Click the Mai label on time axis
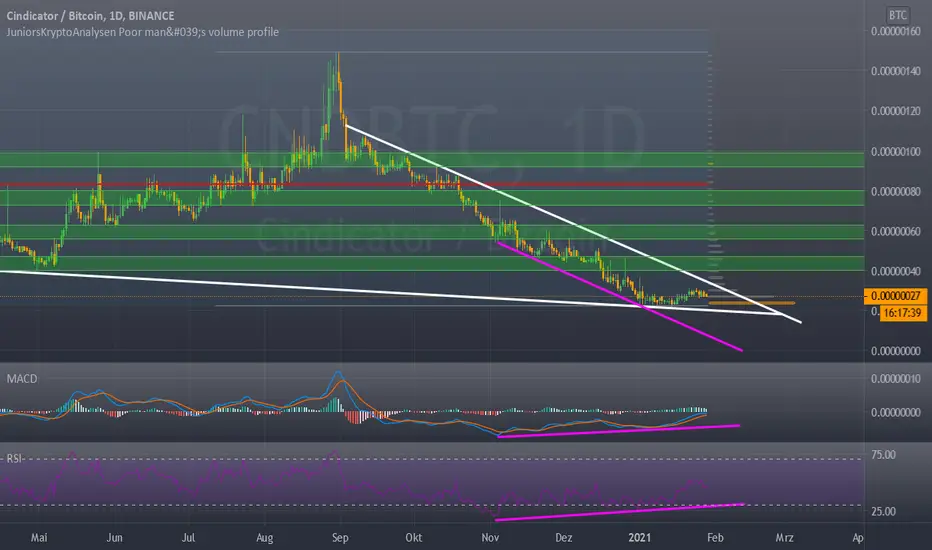Viewport: 932px width, 550px height. point(39,538)
